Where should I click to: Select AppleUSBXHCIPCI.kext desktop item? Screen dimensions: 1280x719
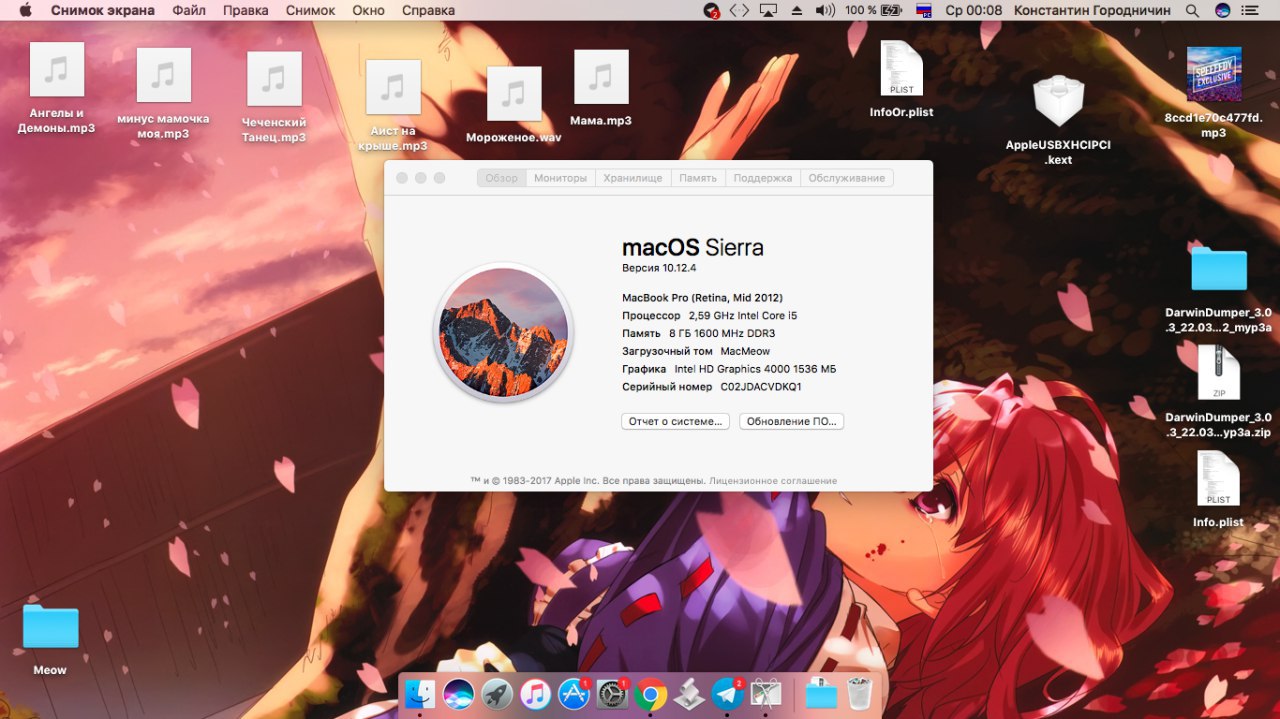coord(1058,120)
